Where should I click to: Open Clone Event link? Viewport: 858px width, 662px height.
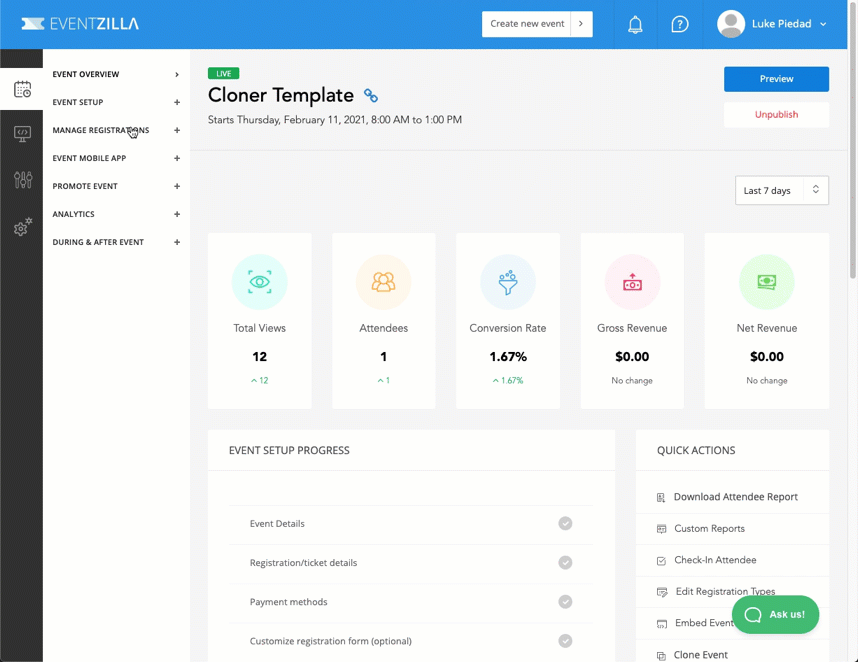700,655
